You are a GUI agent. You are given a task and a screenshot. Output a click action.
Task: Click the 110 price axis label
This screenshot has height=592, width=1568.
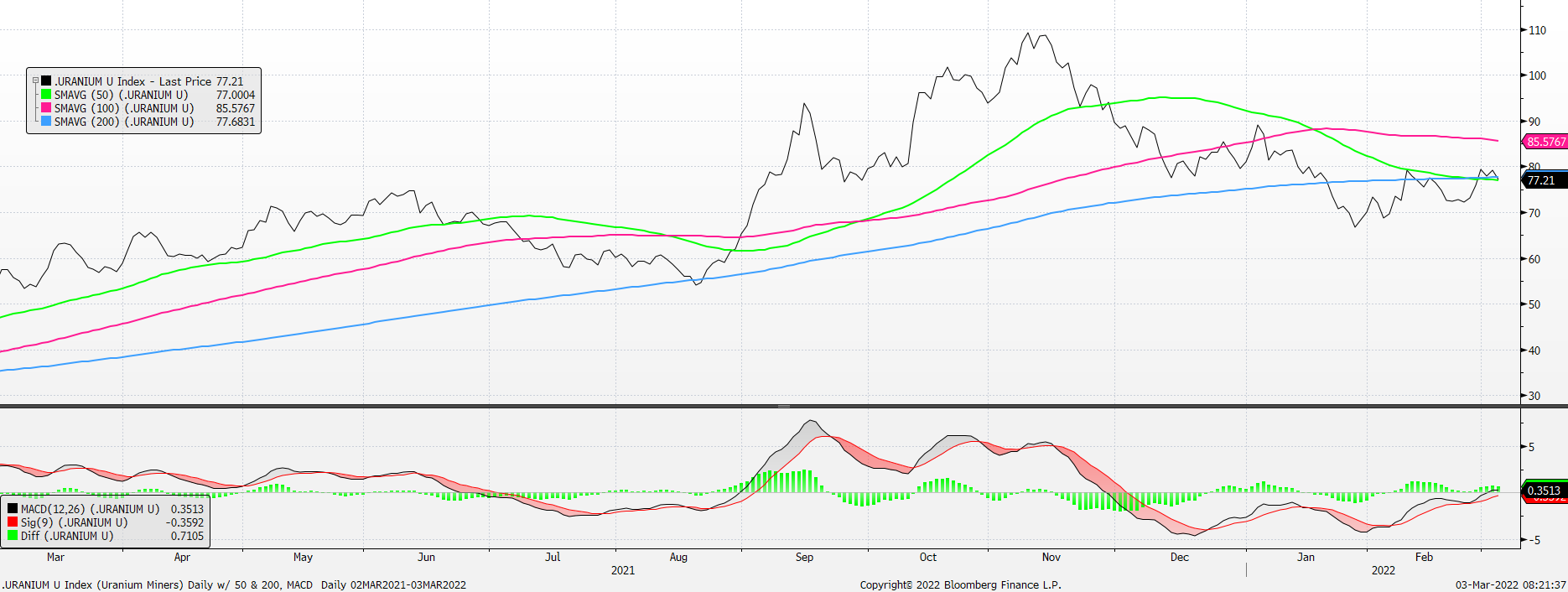(x=1538, y=30)
